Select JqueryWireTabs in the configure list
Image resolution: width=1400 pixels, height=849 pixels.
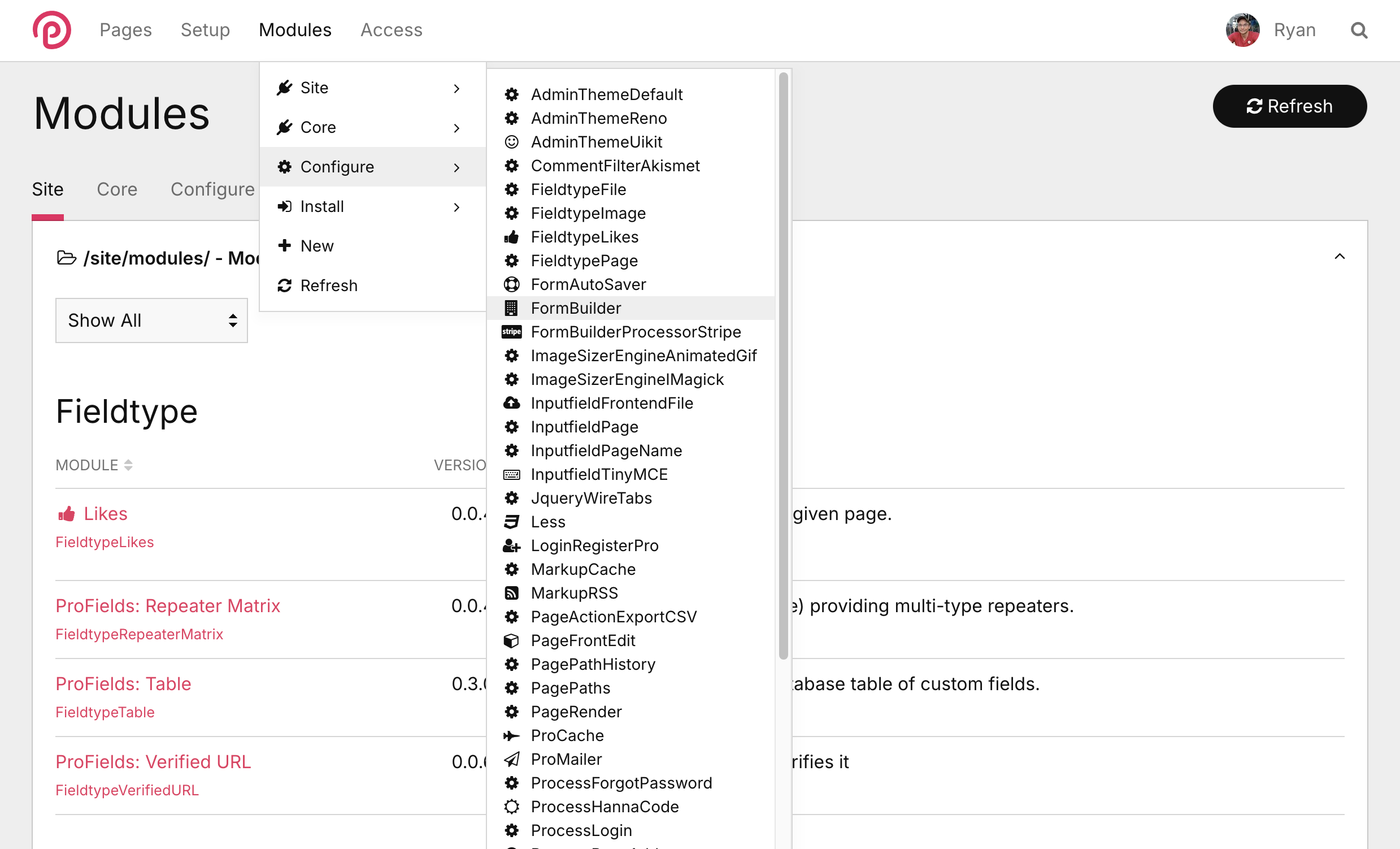[x=631, y=498]
